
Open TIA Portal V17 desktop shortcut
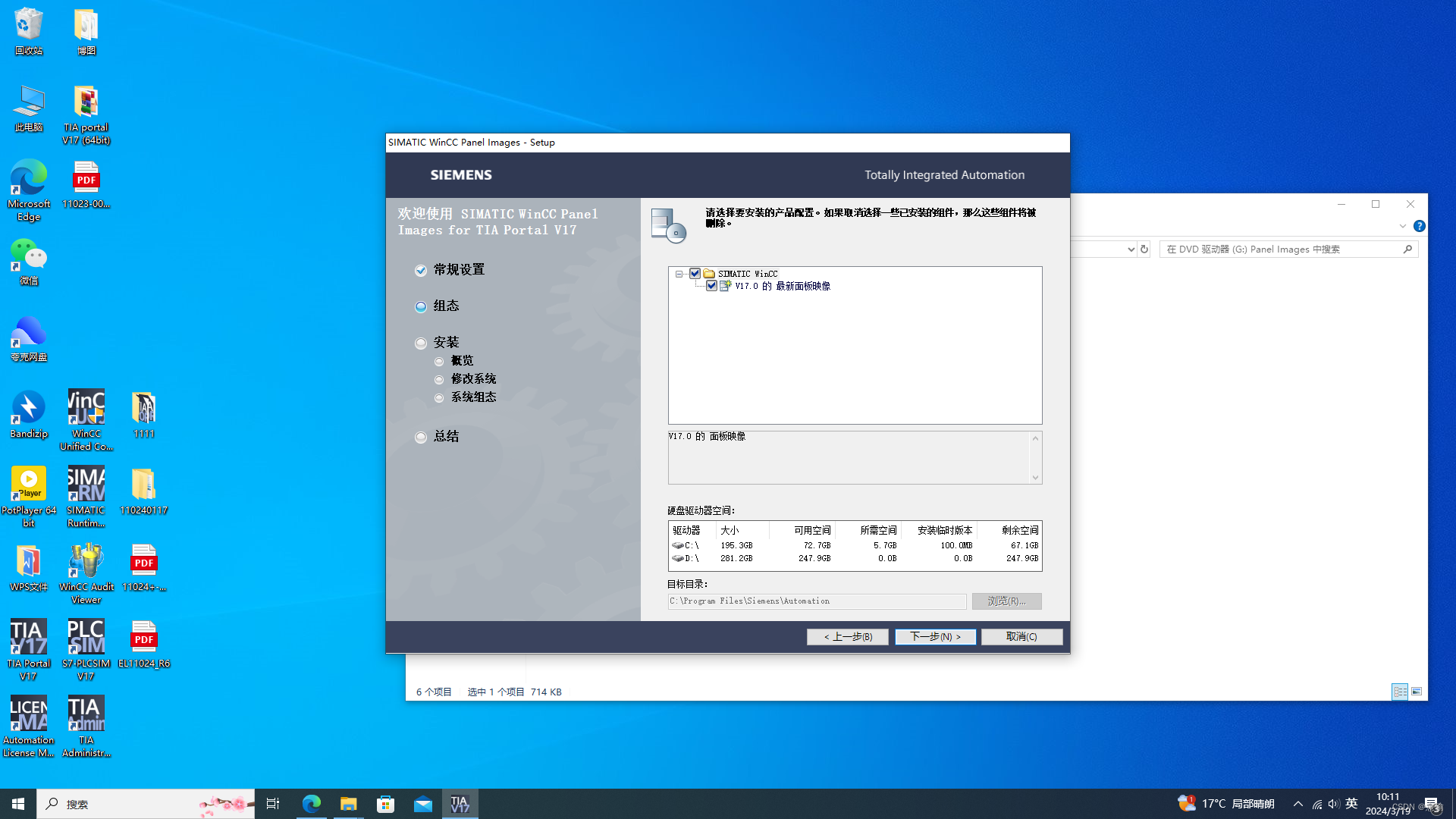(x=28, y=638)
